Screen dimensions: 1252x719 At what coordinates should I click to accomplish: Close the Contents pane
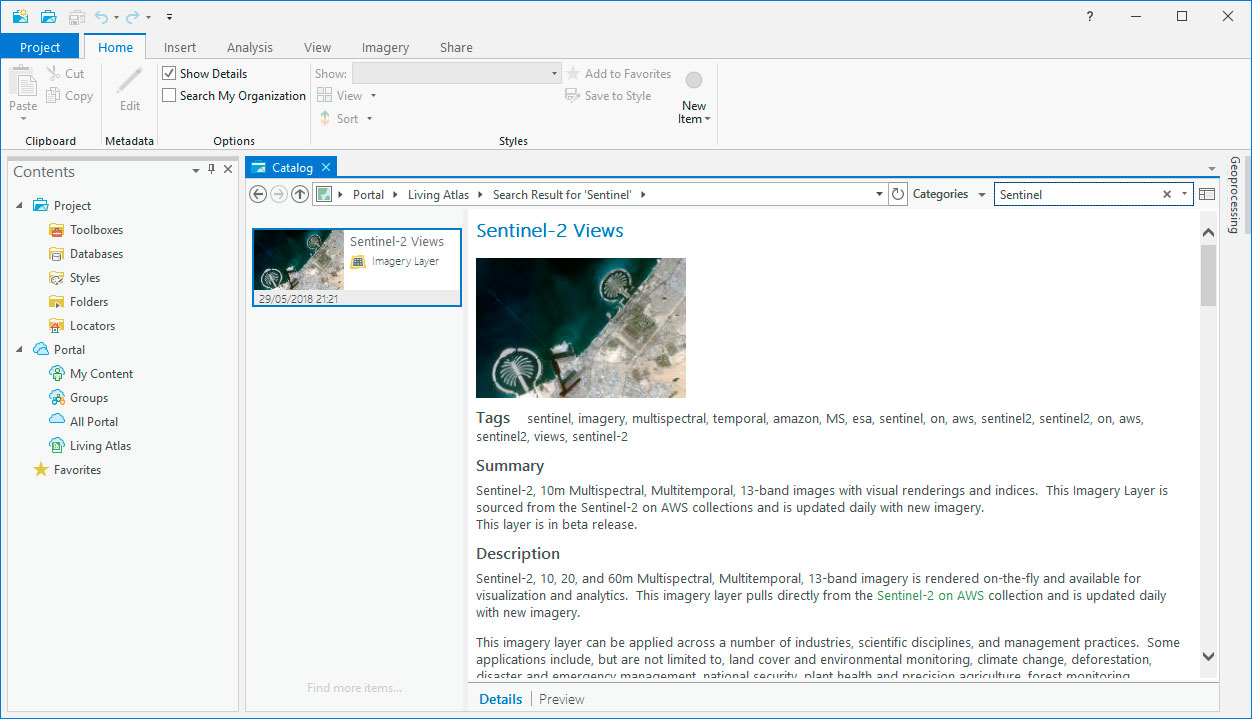pyautogui.click(x=228, y=171)
